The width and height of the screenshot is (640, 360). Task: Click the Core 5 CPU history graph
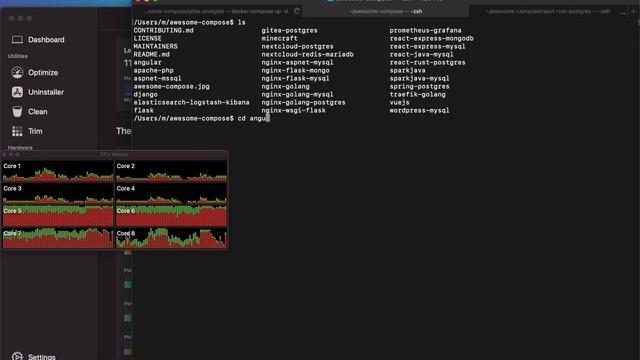tap(58, 216)
